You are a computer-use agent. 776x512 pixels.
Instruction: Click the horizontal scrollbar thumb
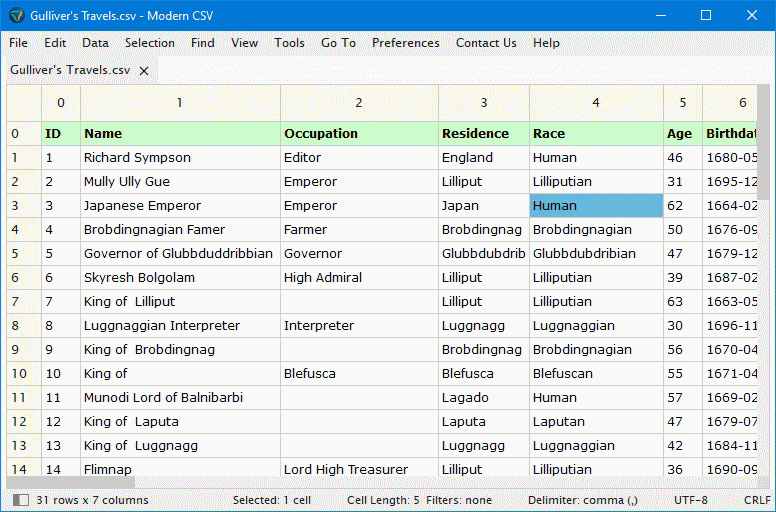[x=71, y=482]
